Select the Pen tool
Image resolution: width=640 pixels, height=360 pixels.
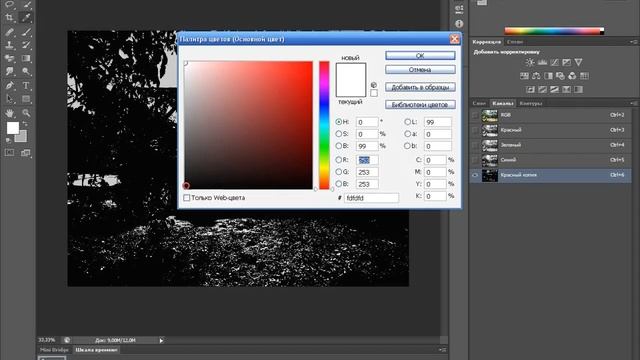tap(9, 86)
